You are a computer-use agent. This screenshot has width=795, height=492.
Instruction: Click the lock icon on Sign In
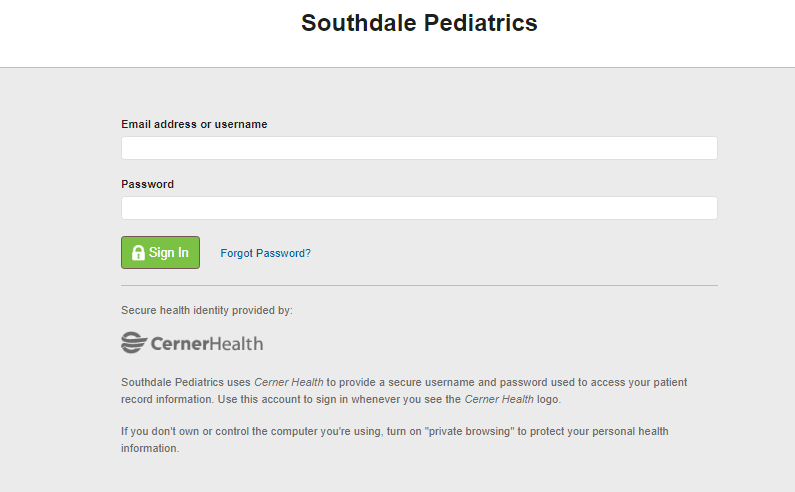pyautogui.click(x=138, y=253)
